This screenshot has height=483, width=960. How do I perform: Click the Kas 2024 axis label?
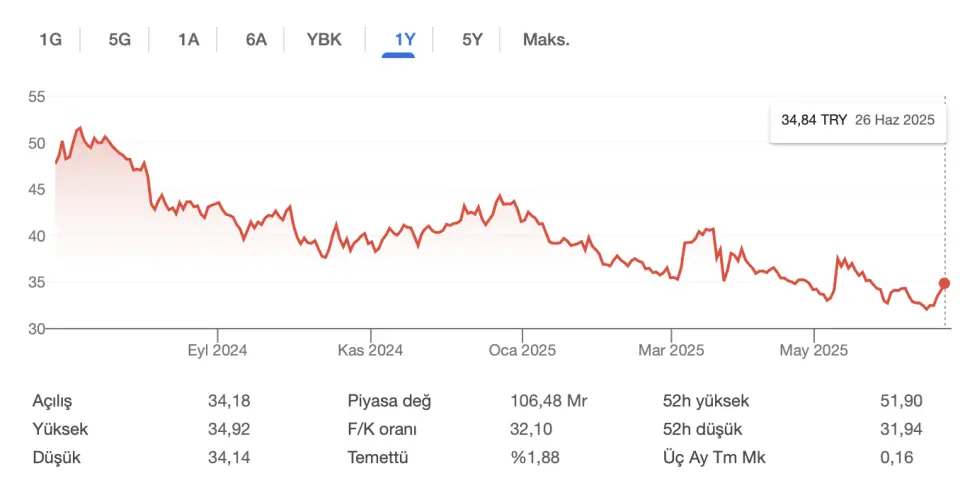(x=370, y=351)
